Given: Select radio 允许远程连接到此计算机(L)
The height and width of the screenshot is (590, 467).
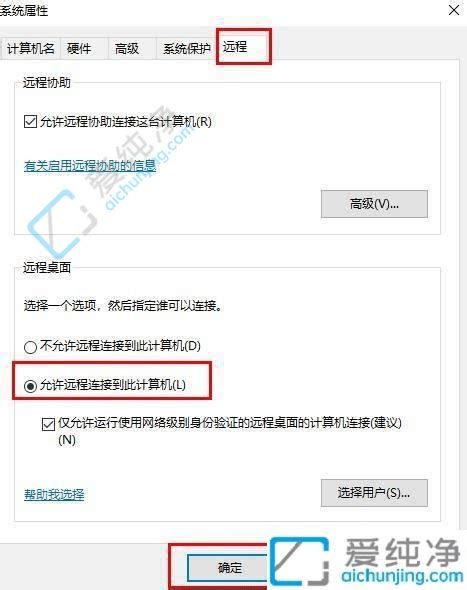Looking at the screenshot, I should coord(30,386).
